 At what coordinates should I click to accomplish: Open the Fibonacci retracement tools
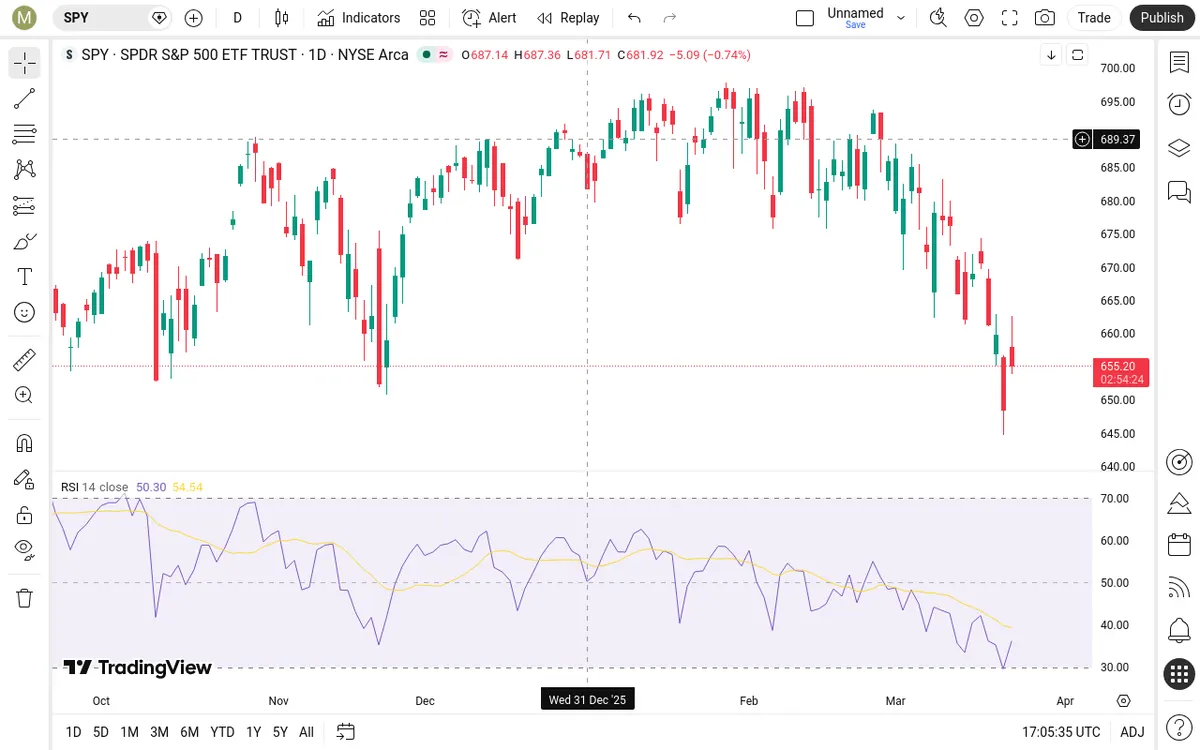click(x=25, y=134)
